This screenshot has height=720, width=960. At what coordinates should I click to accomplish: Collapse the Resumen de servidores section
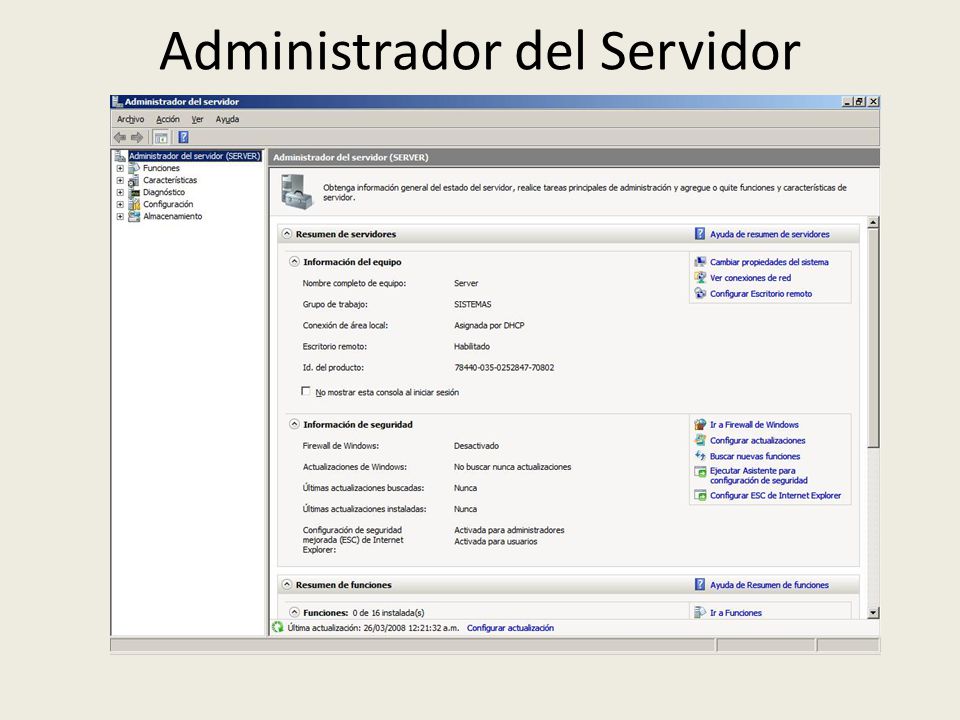coord(287,234)
